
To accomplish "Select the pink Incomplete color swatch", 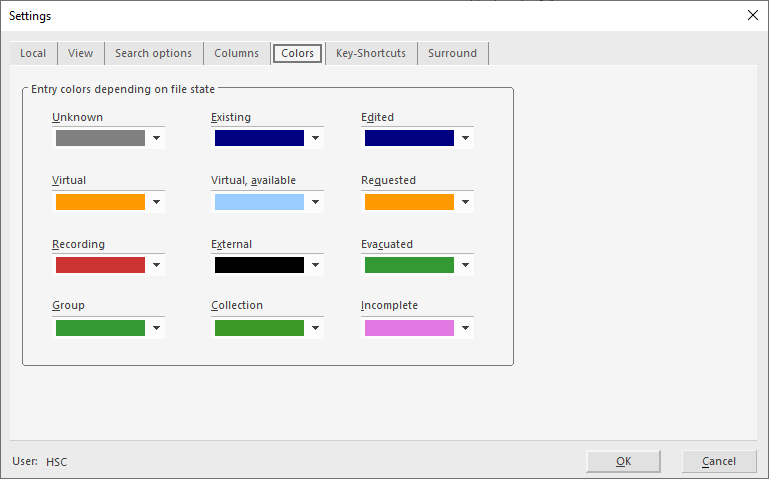I will coord(409,328).
